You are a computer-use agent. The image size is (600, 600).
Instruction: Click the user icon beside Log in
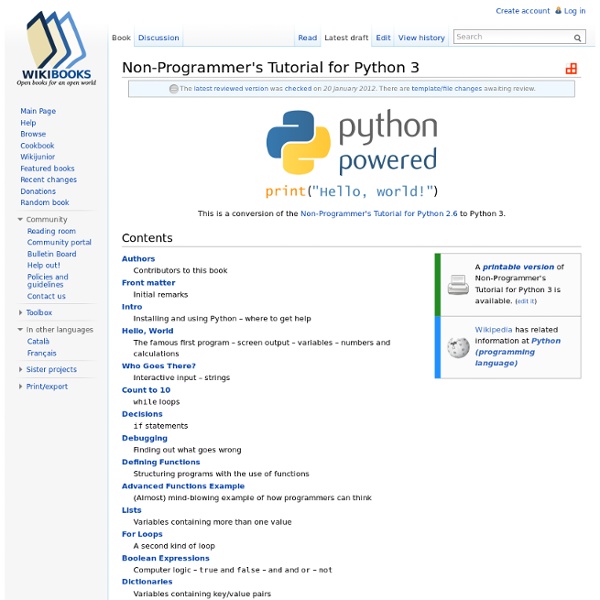click(x=558, y=10)
